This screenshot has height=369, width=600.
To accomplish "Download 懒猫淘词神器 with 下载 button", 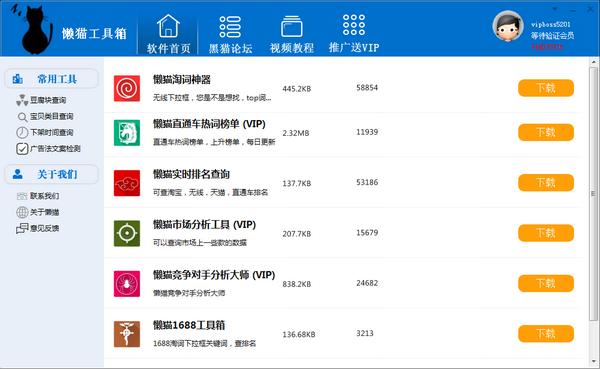I will point(546,88).
